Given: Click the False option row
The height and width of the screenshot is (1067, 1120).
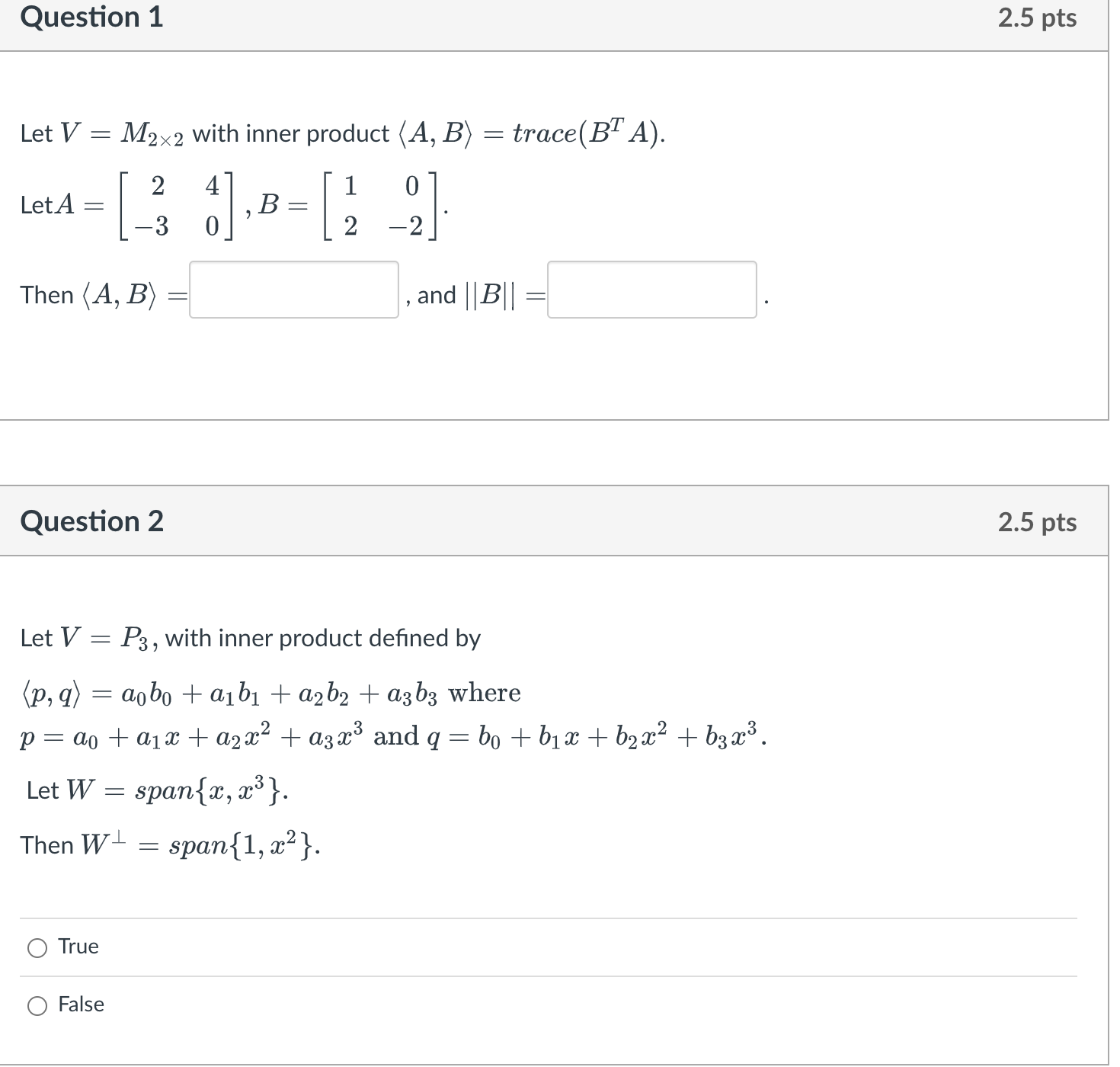Looking at the screenshot, I should point(80,1005).
